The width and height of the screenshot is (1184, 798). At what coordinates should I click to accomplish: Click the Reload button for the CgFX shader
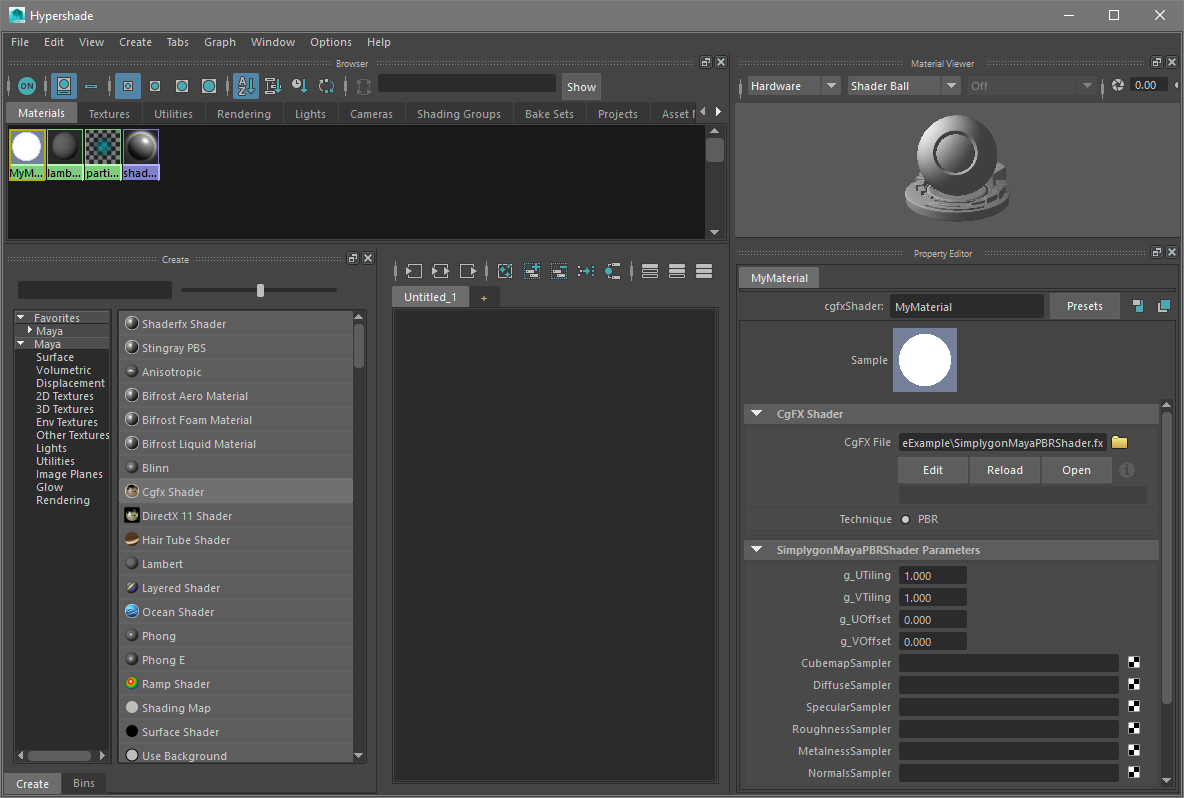[1004, 470]
